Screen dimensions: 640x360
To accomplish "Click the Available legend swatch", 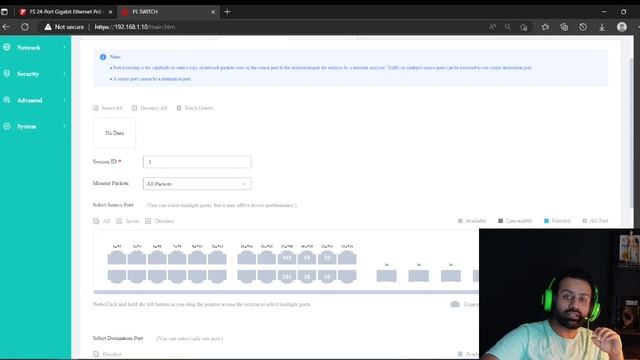I will click(460, 221).
